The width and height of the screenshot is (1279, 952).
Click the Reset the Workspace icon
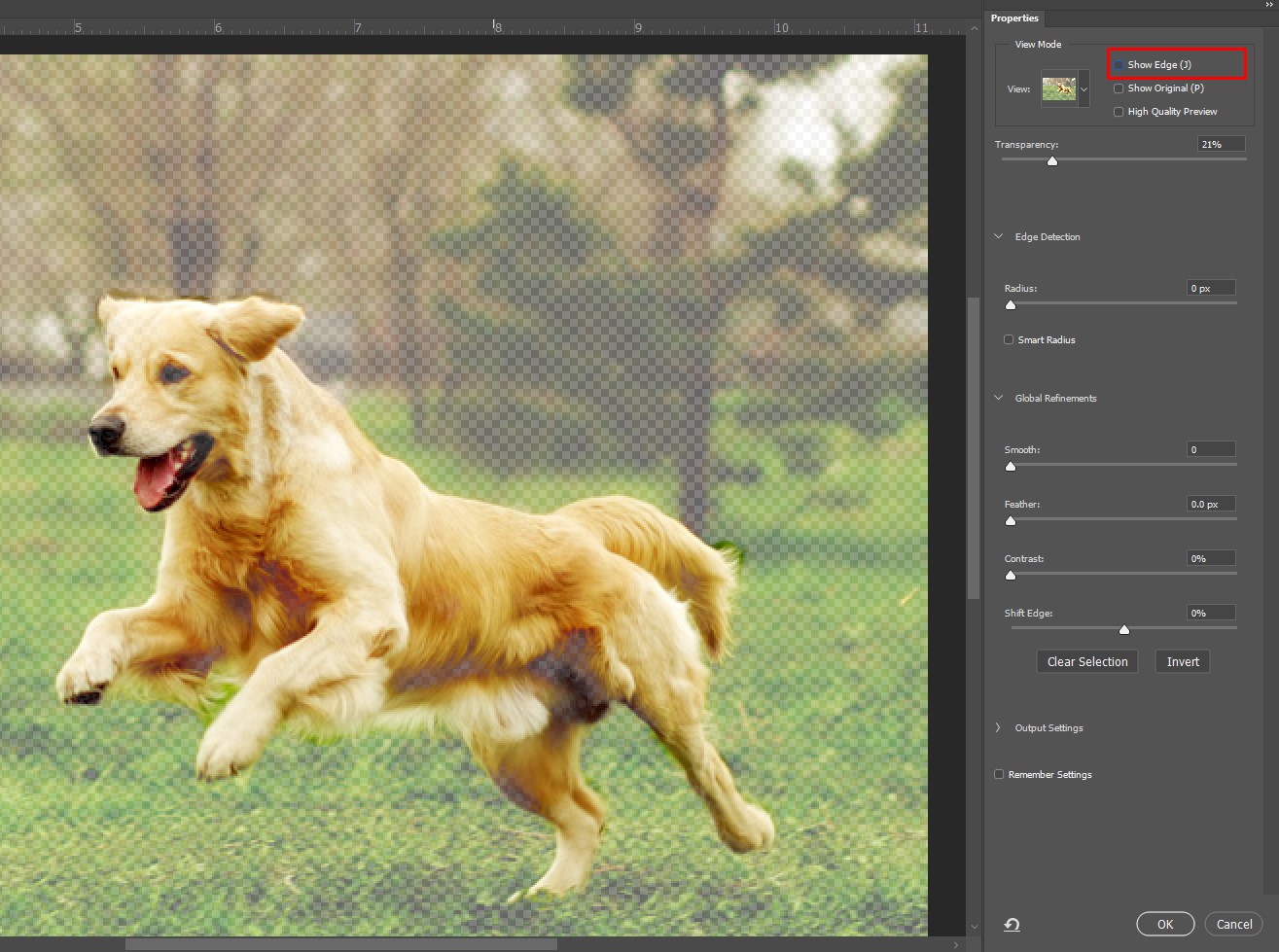click(1012, 925)
